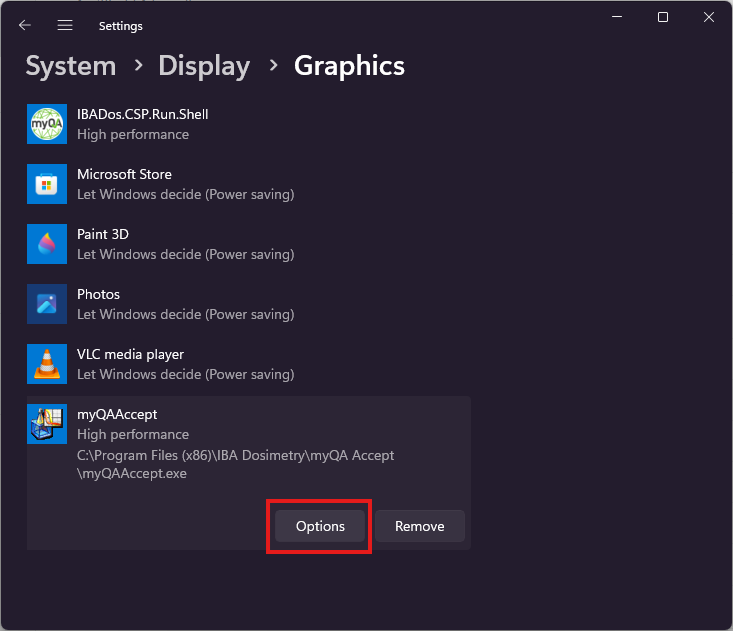Click High performance under myQAAccept

coord(133,435)
